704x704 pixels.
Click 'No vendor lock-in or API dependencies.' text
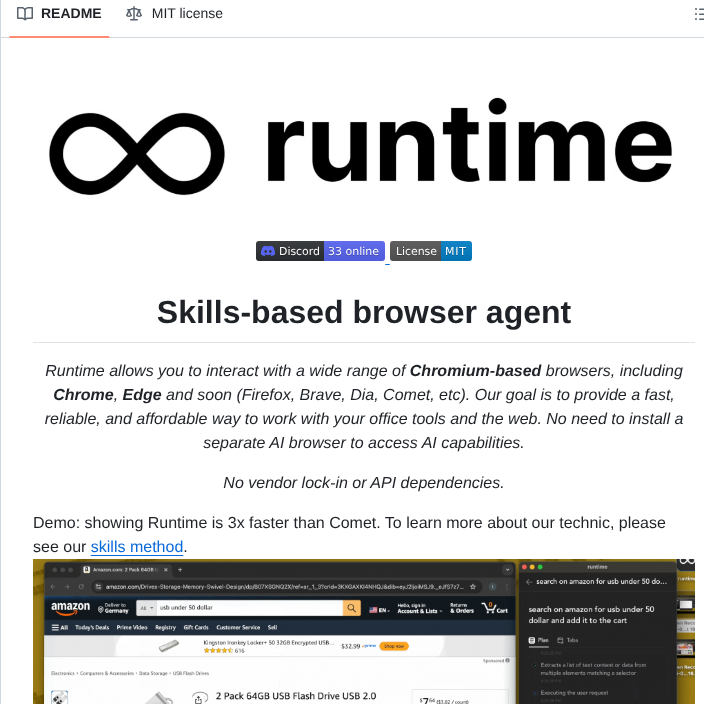point(364,482)
